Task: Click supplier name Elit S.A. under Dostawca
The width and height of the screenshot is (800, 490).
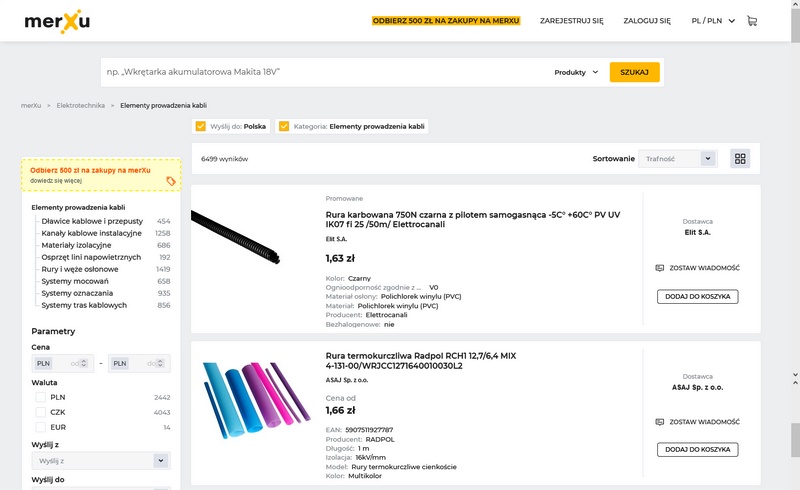Action: (x=697, y=232)
